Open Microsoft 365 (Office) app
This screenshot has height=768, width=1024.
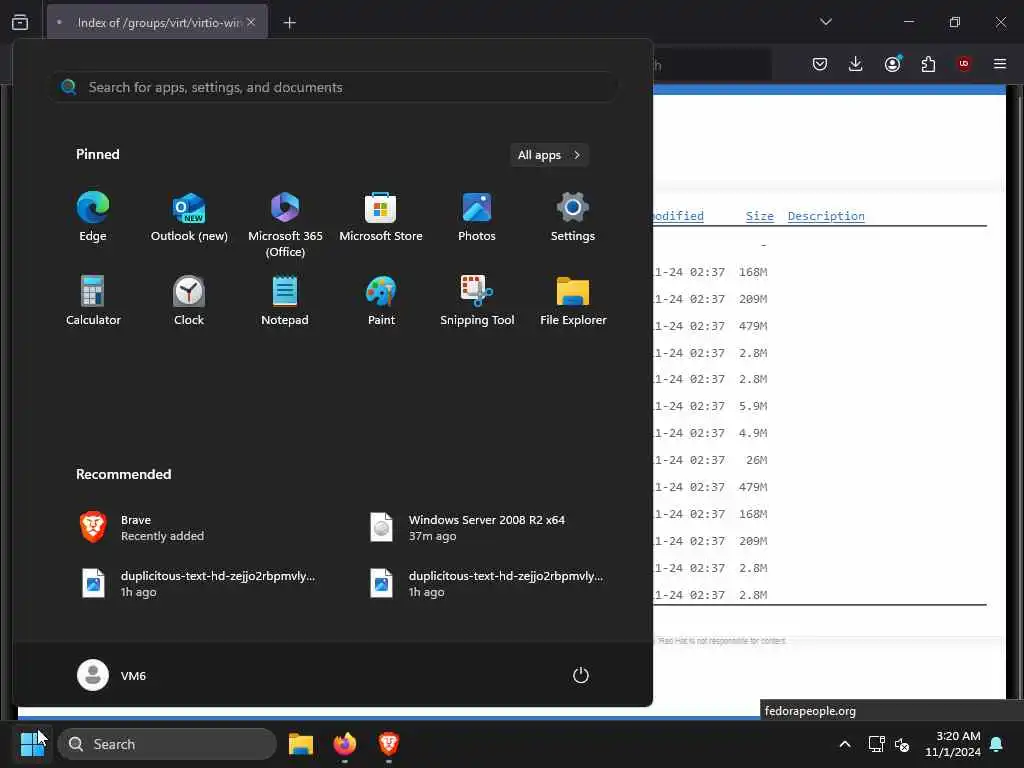[x=285, y=224]
